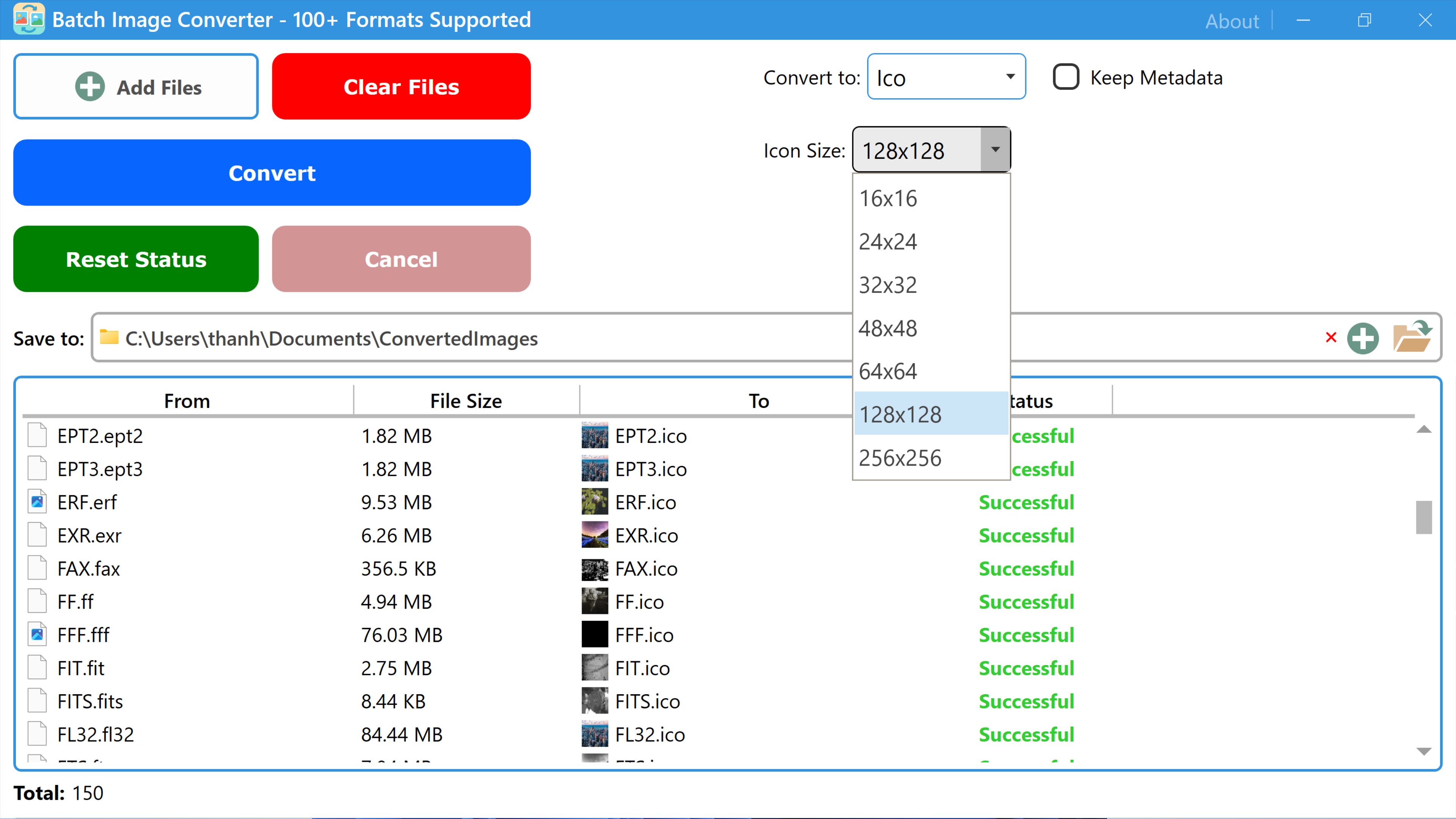This screenshot has width=1456, height=819.
Task: Enable the Keep Metadata checkbox
Action: click(1066, 77)
